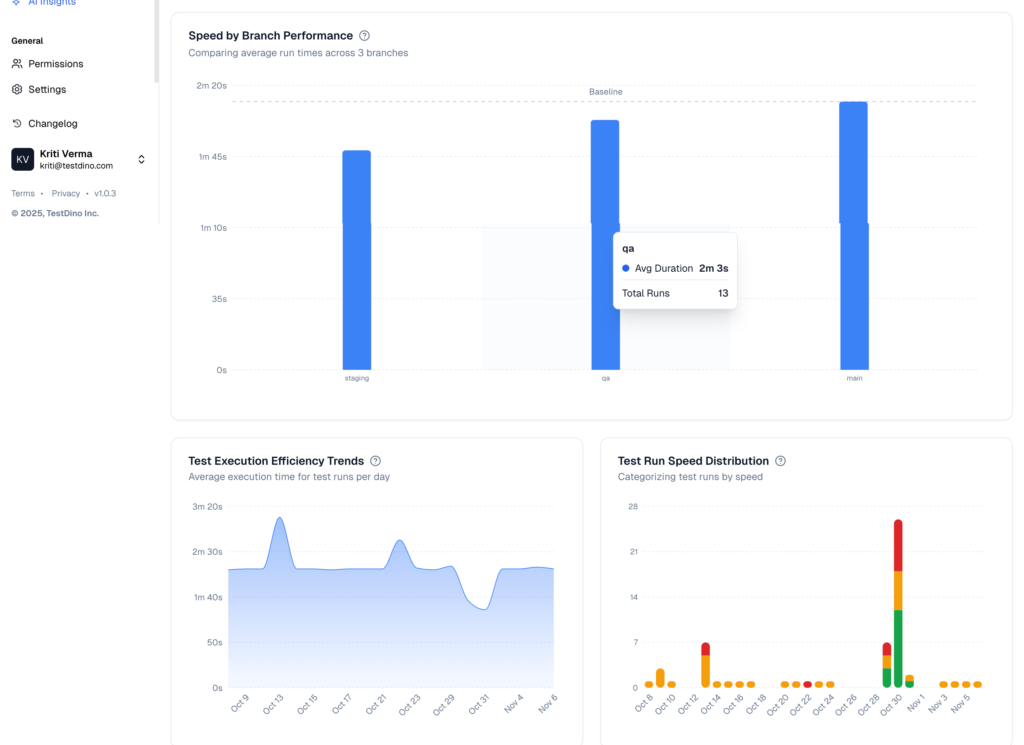Image resolution: width=1024 pixels, height=745 pixels.
Task: Click the Permissions people icon
Action: coord(17,64)
